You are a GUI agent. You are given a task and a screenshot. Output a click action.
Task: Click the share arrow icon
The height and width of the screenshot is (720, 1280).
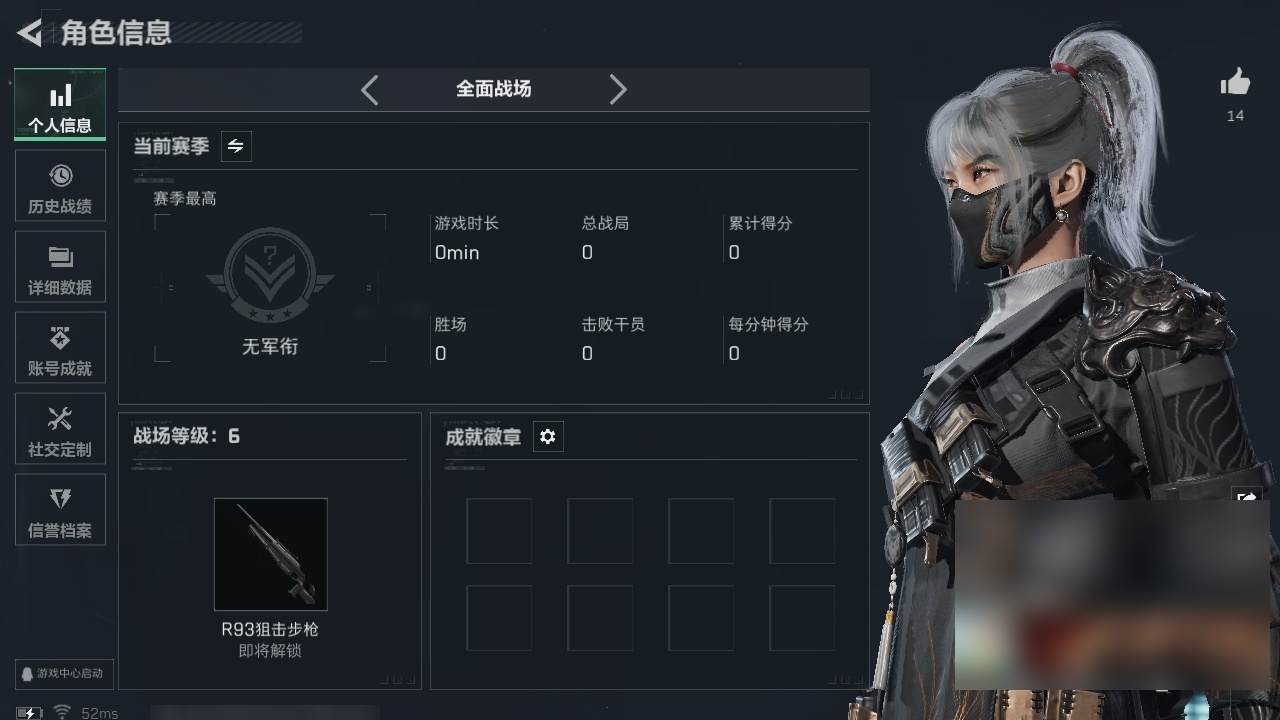coord(1247,496)
